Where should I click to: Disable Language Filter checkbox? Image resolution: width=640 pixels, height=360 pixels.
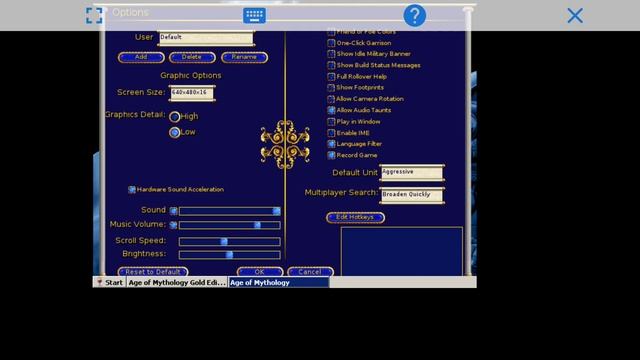[331, 144]
